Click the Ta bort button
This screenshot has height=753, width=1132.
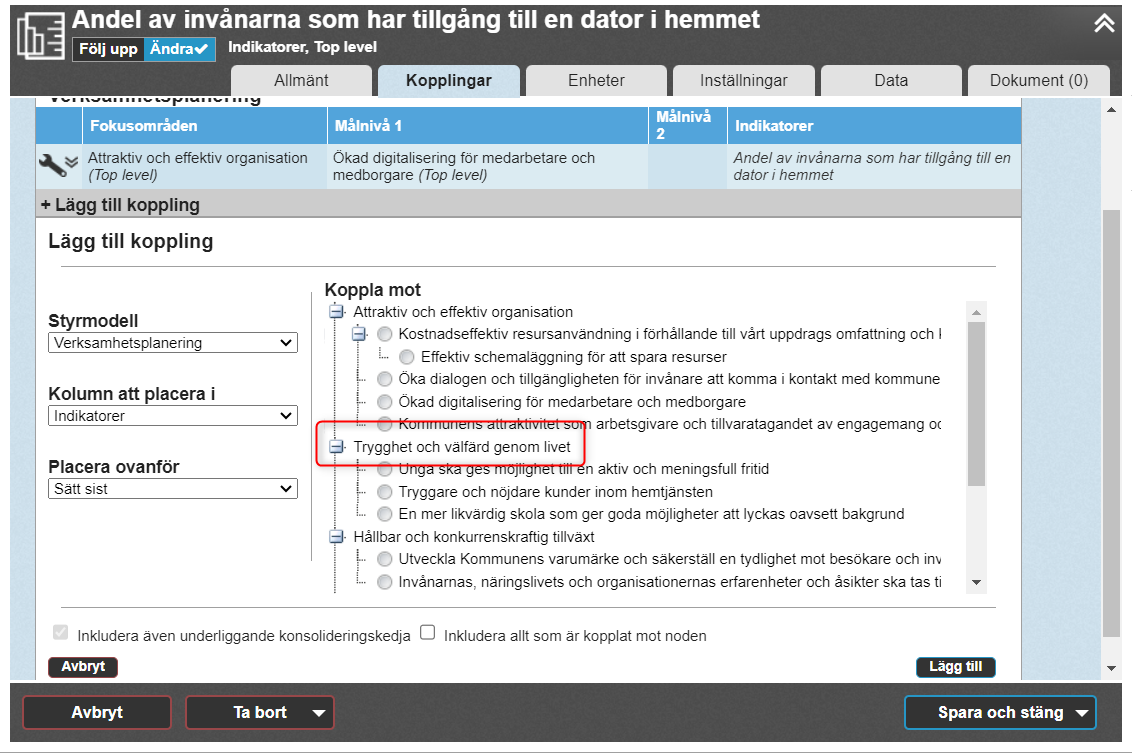(x=260, y=713)
